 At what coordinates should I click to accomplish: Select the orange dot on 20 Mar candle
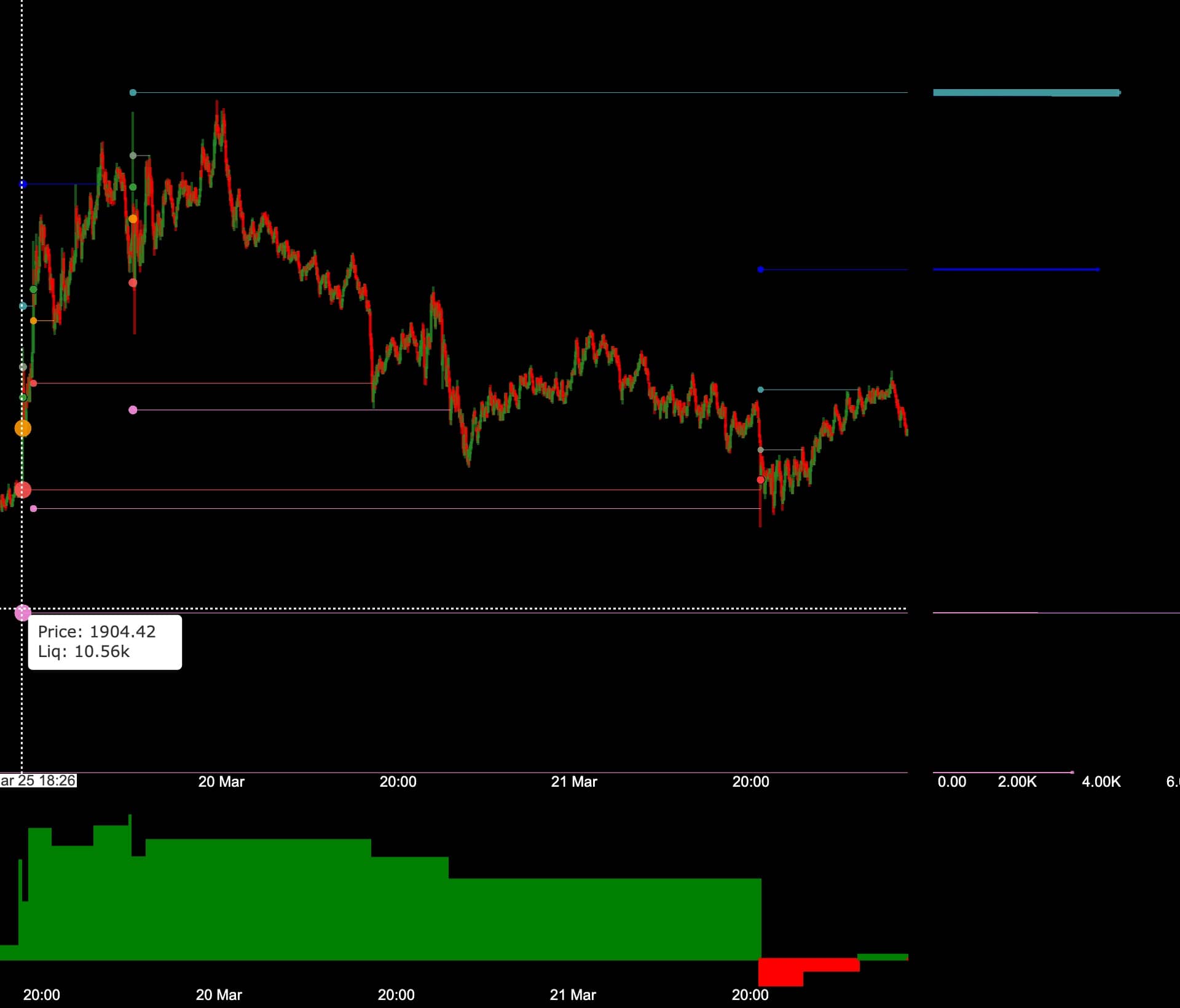point(133,219)
